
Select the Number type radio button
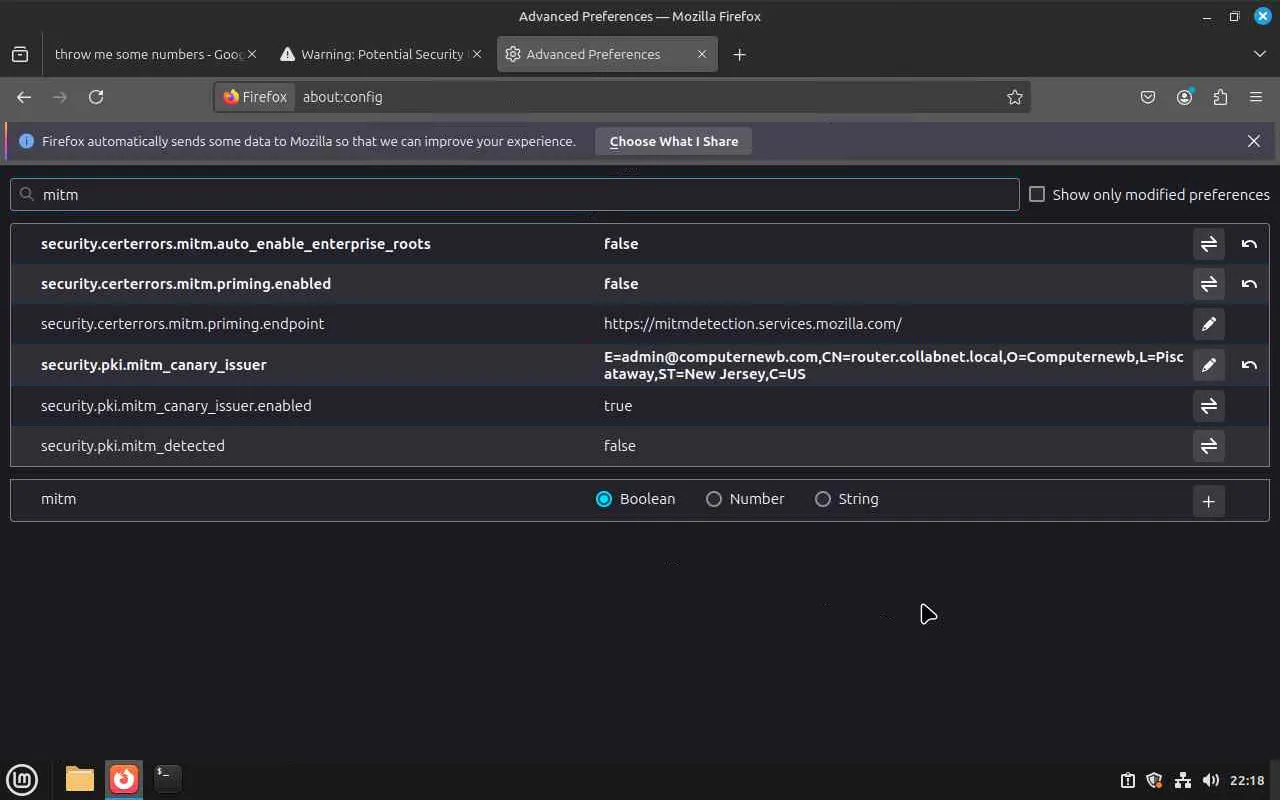tap(714, 499)
